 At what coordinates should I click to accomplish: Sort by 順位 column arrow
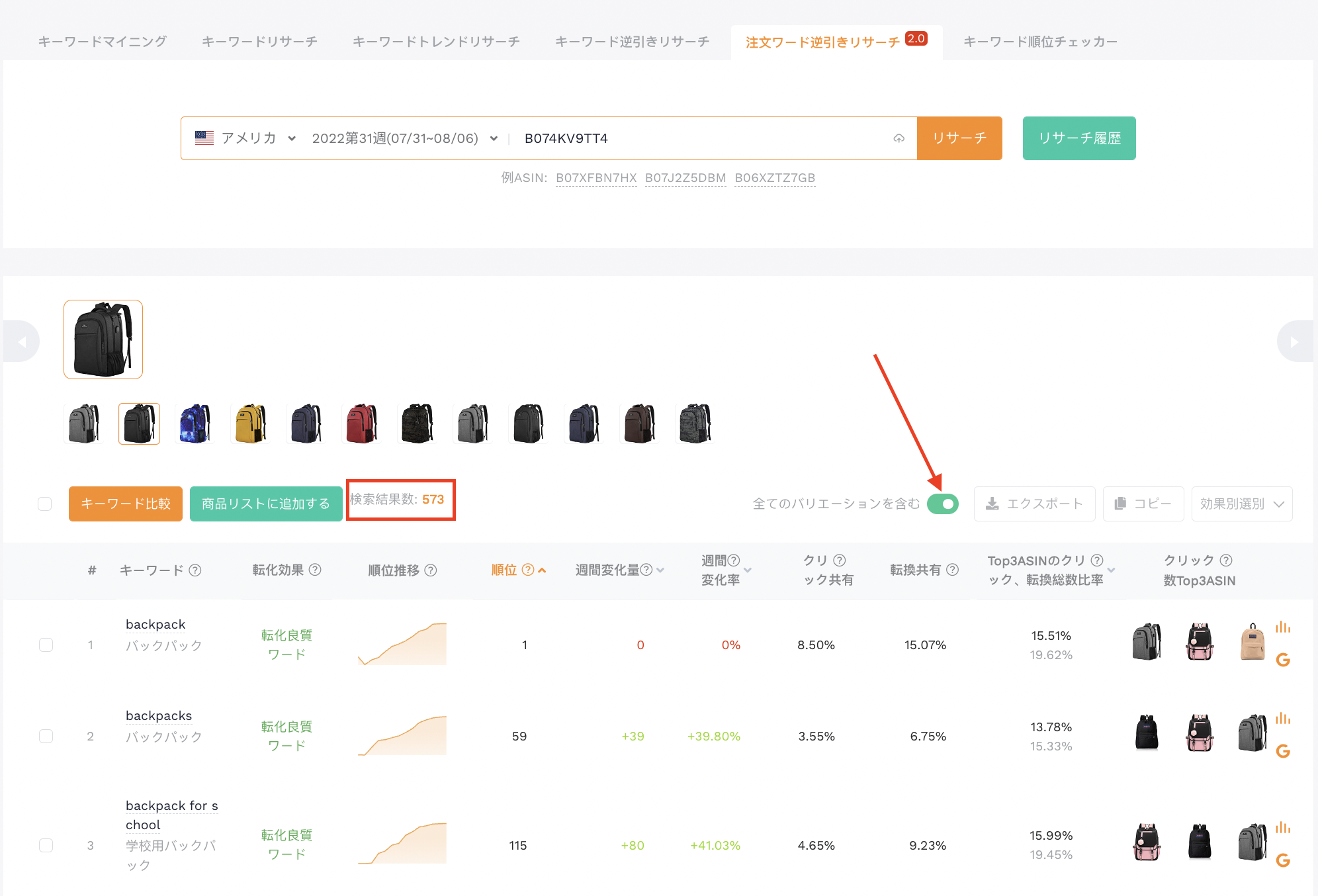click(542, 570)
